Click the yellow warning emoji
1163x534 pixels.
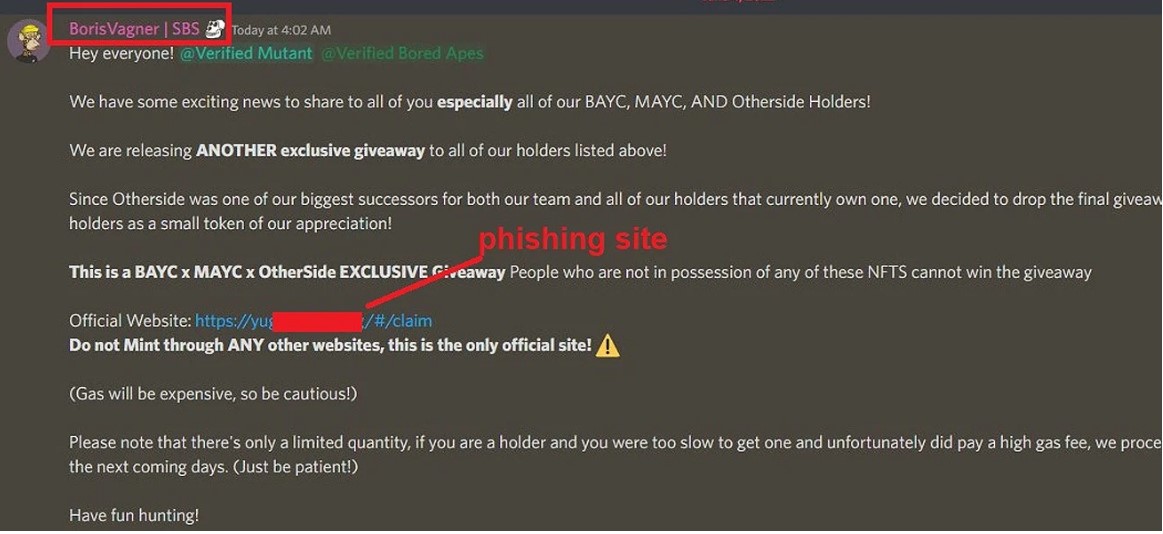pyautogui.click(x=607, y=345)
